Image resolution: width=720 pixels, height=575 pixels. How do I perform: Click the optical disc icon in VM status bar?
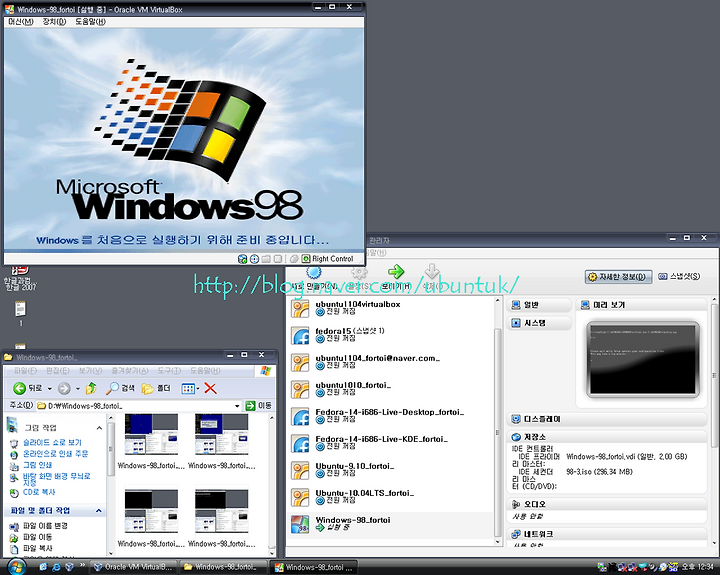pos(254,259)
